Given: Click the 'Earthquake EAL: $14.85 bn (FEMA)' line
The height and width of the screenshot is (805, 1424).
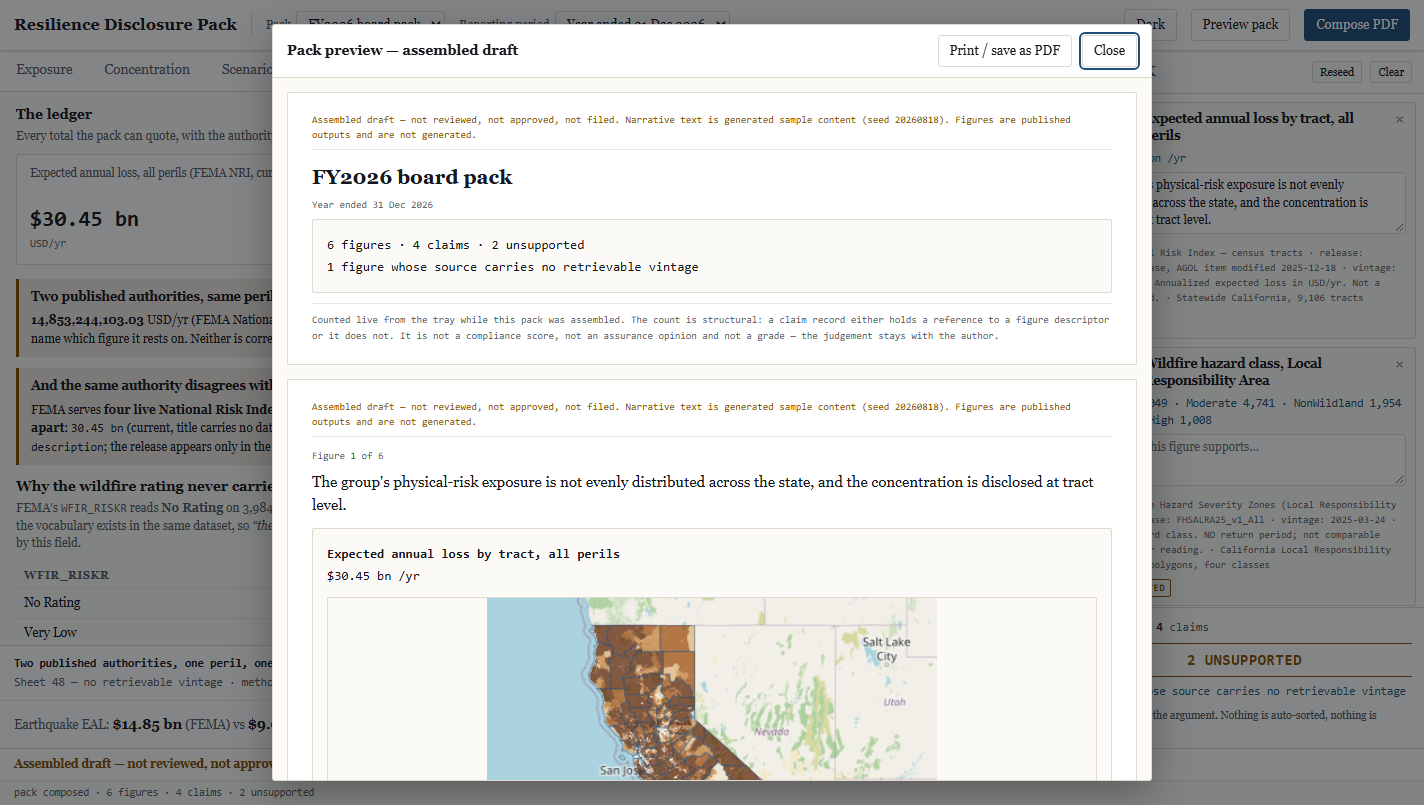Looking at the screenshot, I should pyautogui.click(x=144, y=724).
